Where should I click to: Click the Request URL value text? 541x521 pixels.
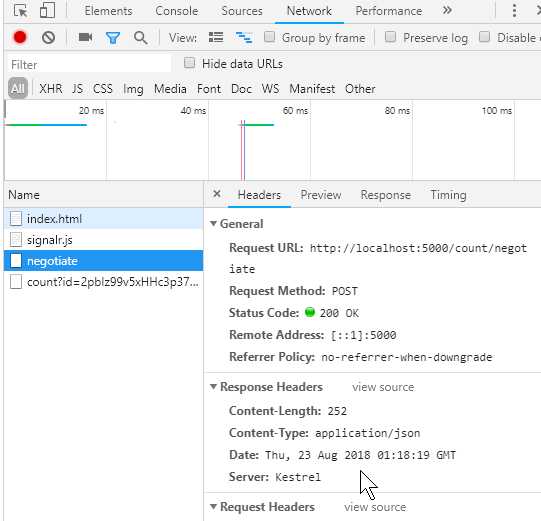(378, 258)
